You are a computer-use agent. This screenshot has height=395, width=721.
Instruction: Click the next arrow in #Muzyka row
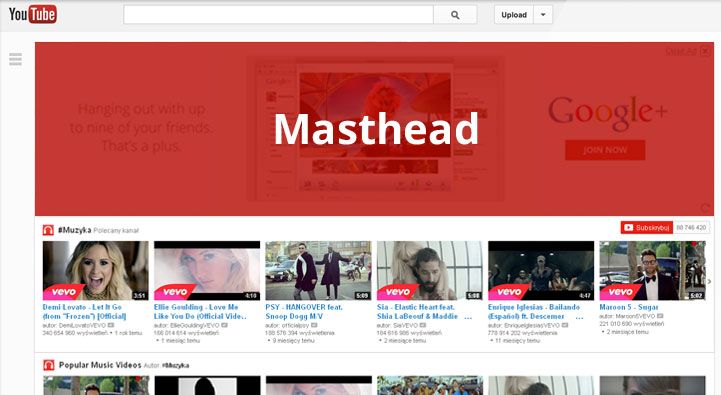(709, 281)
